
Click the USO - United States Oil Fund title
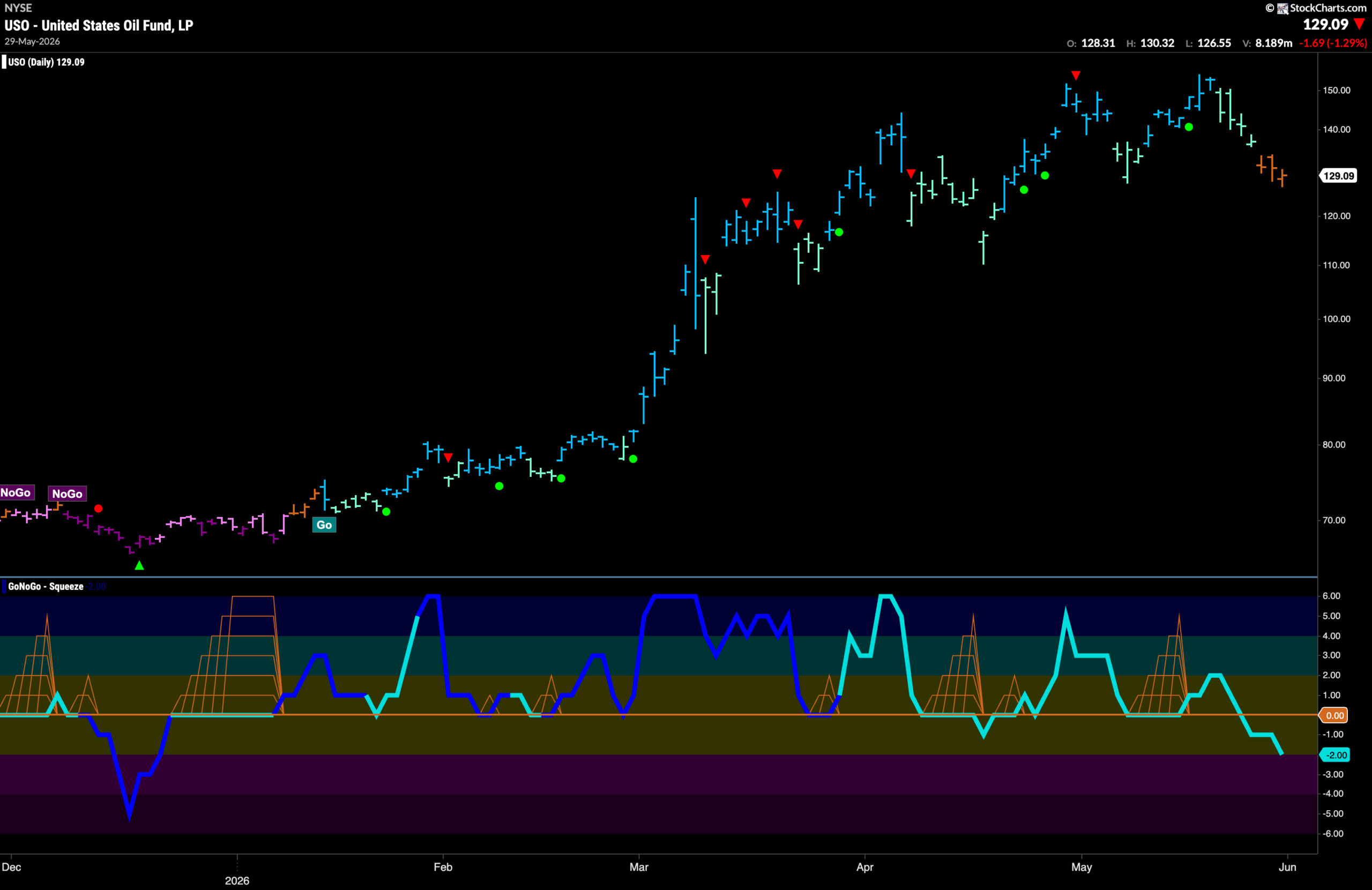pos(99,25)
